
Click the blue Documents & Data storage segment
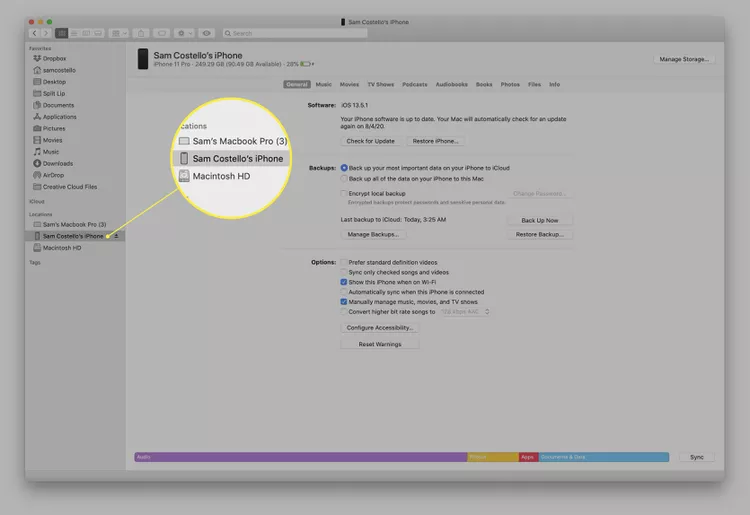(x=604, y=457)
